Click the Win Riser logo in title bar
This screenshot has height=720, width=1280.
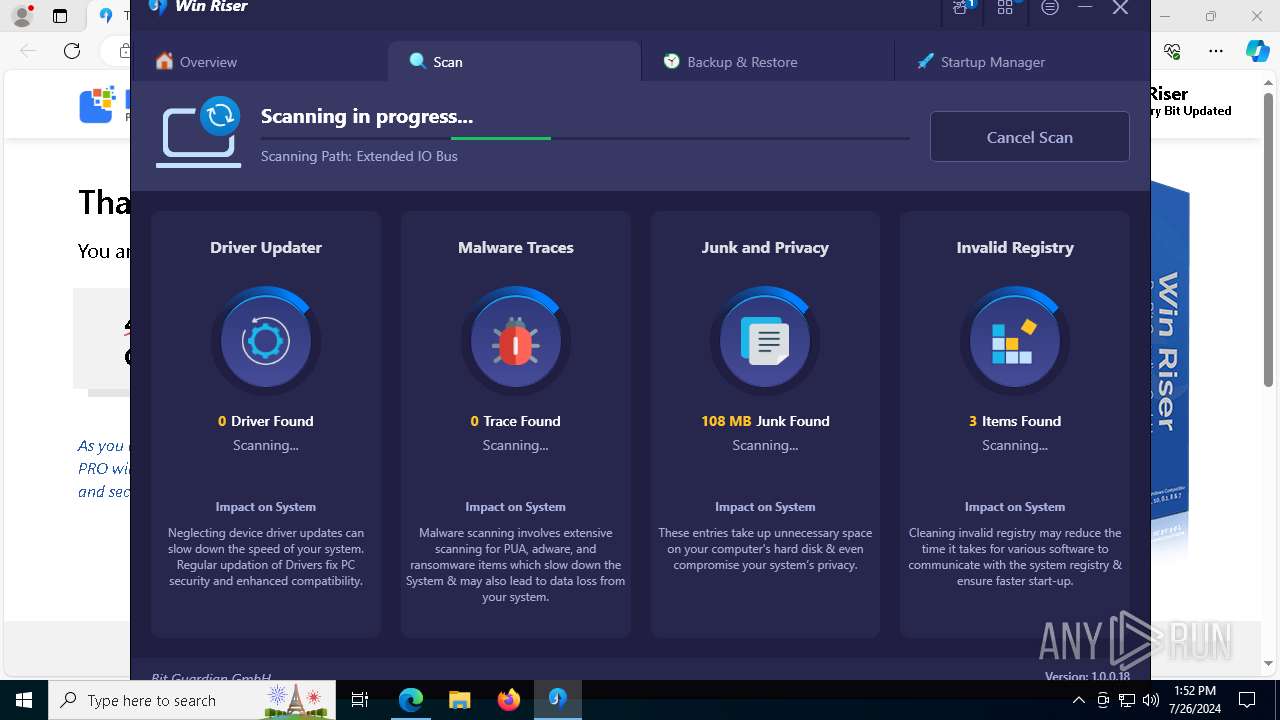[x=157, y=7]
